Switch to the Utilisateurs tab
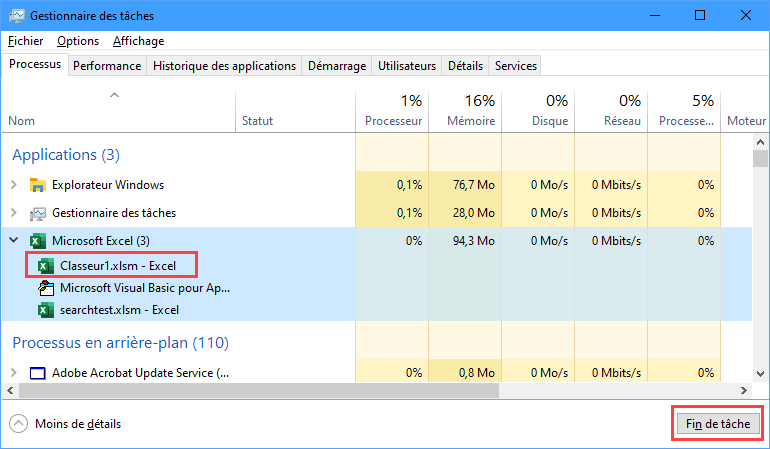 407,66
